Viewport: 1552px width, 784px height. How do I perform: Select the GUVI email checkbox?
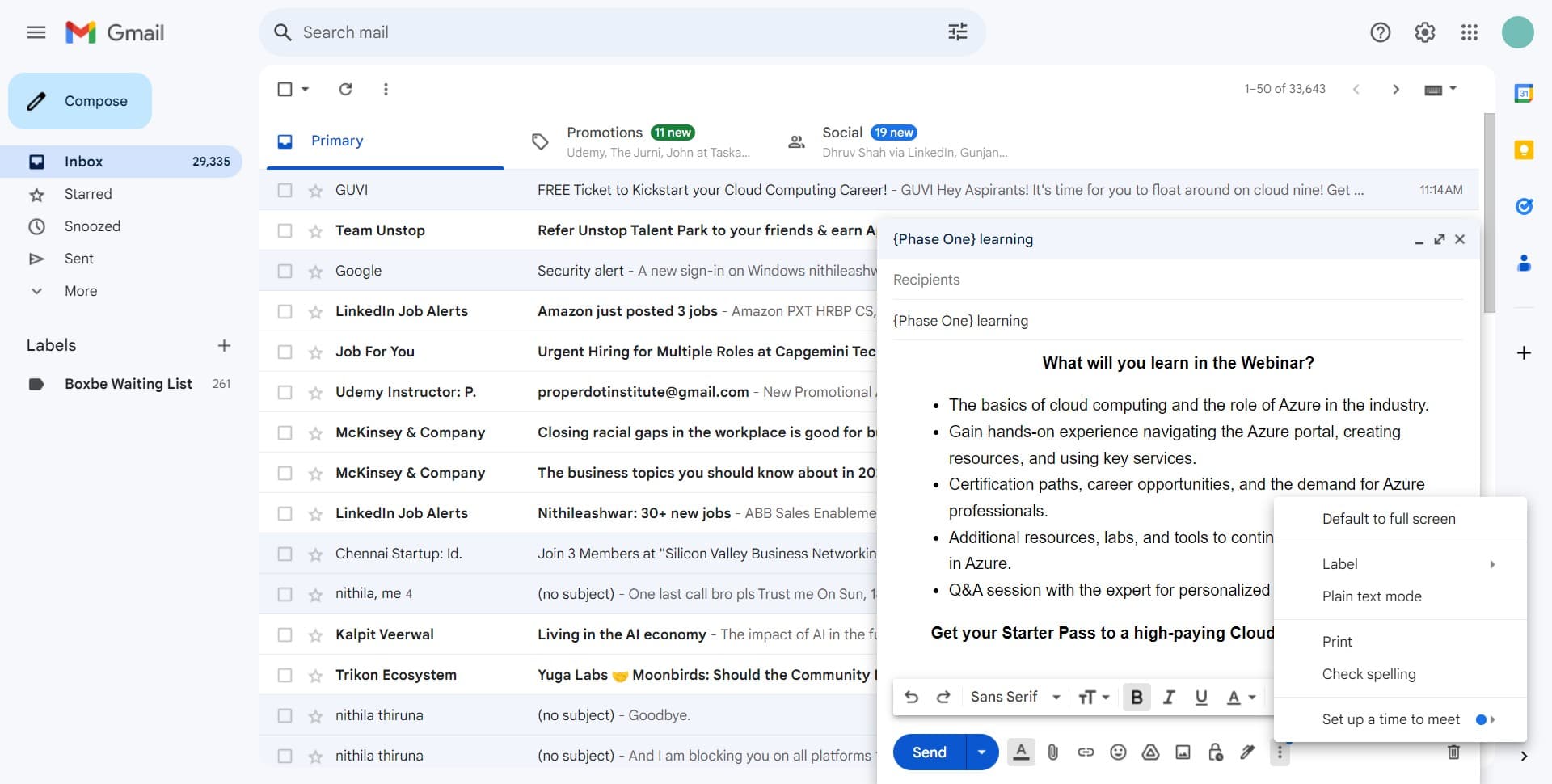(285, 189)
